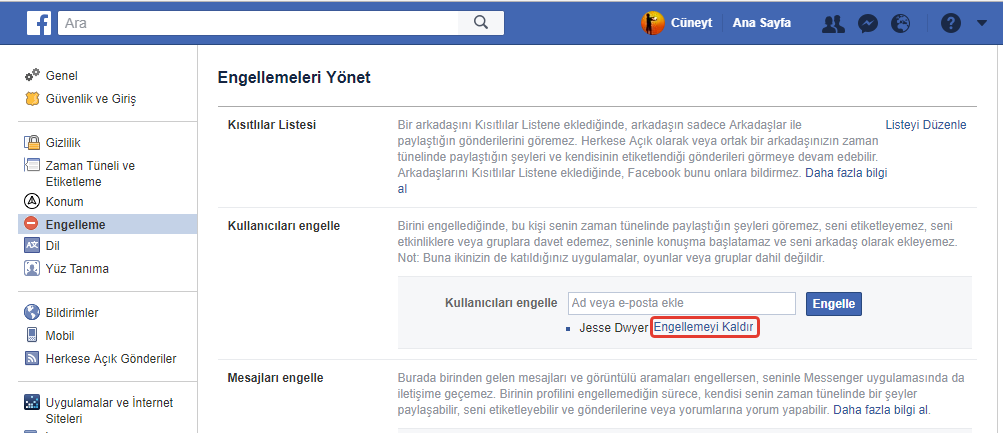Click Ana Sayfa in top bar

point(761,23)
